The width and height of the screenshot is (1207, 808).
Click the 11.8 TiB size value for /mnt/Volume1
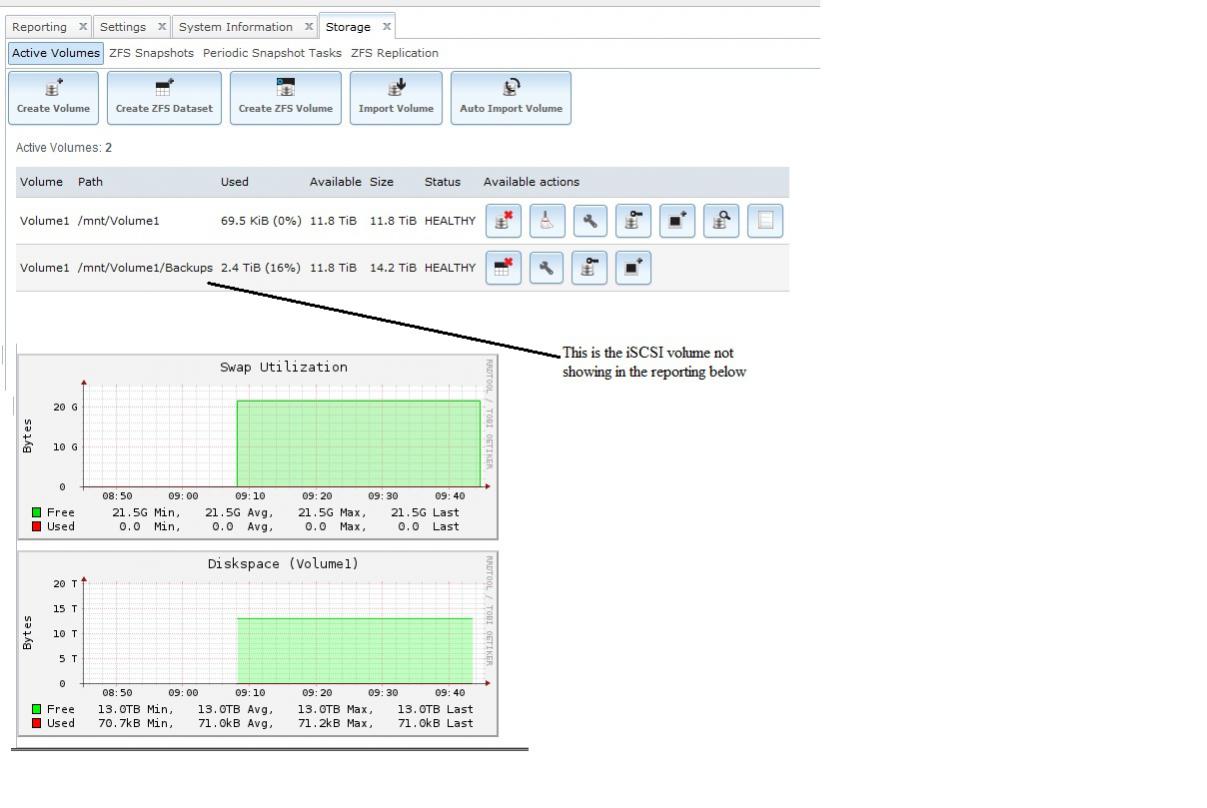(393, 221)
